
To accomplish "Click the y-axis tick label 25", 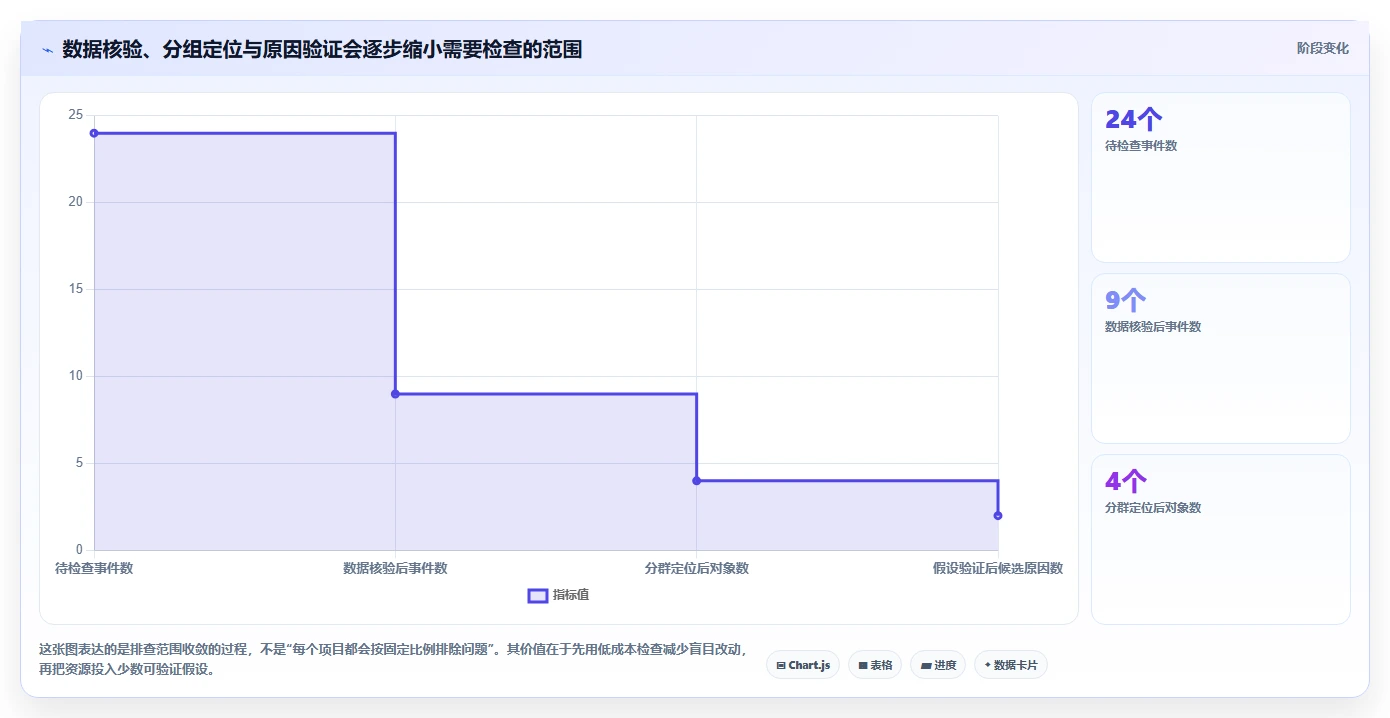I will click(x=75, y=115).
